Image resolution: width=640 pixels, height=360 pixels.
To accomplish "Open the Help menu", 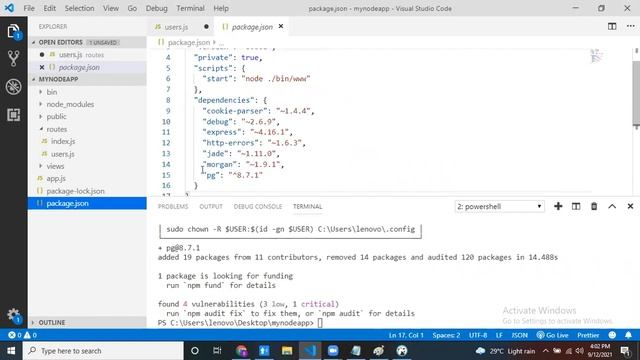I will (x=221, y=8).
